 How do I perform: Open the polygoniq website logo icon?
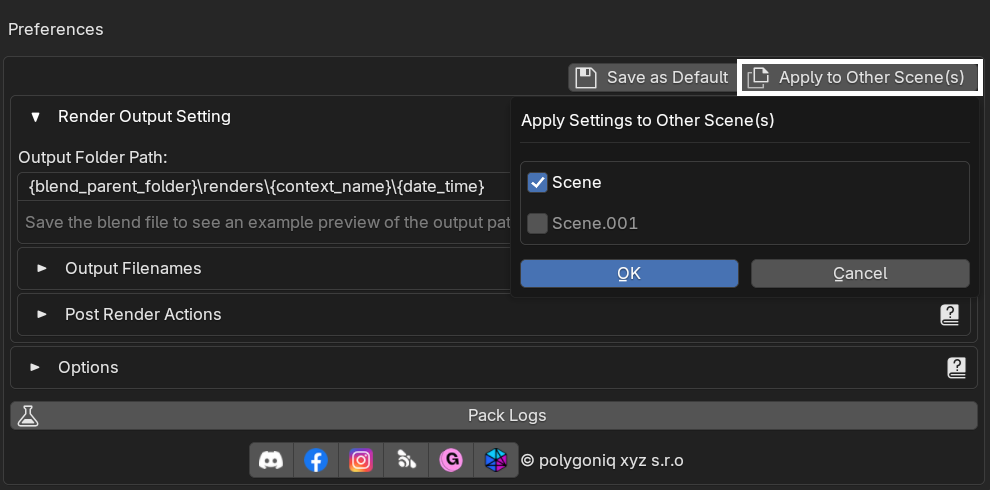coord(496,460)
